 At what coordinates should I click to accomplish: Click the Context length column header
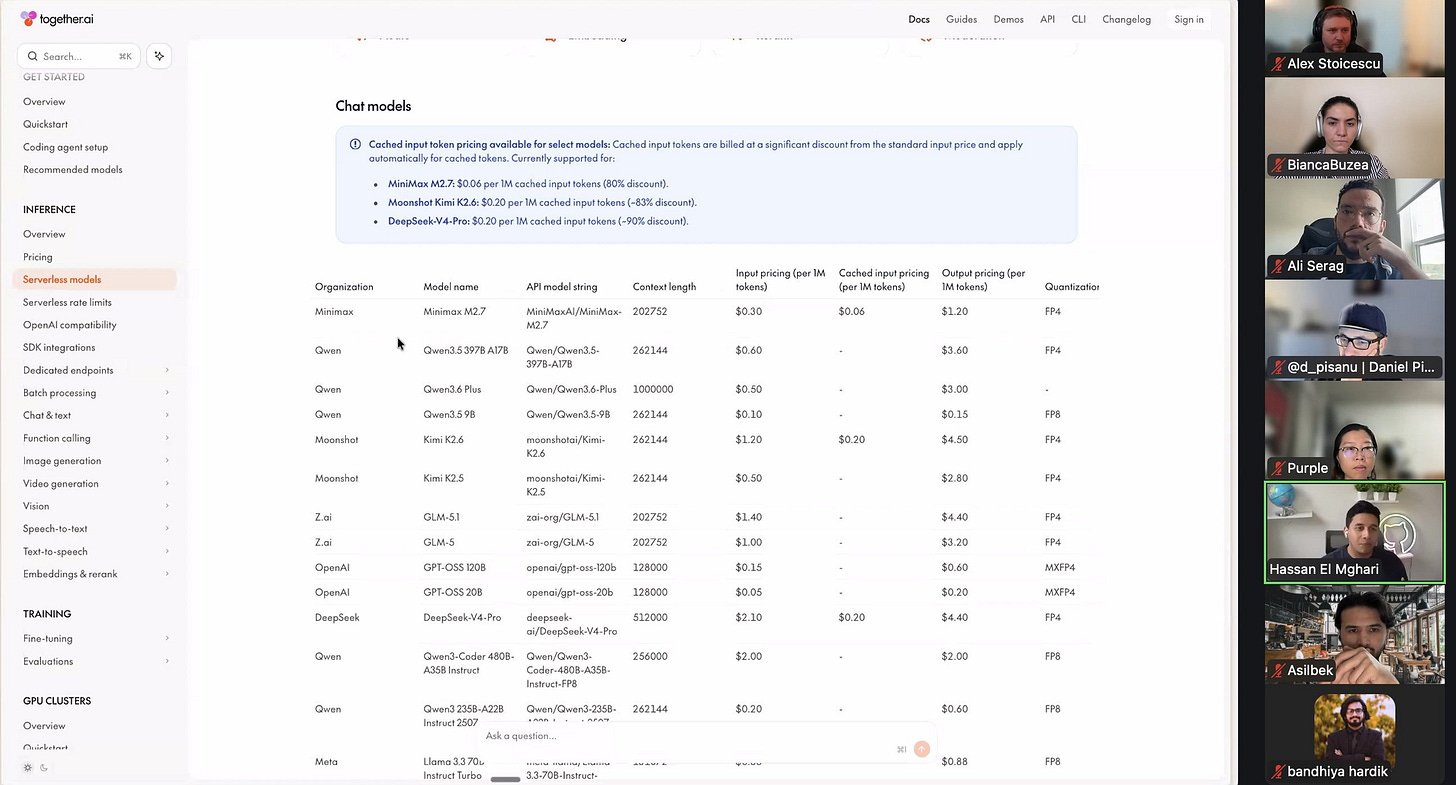click(x=664, y=287)
